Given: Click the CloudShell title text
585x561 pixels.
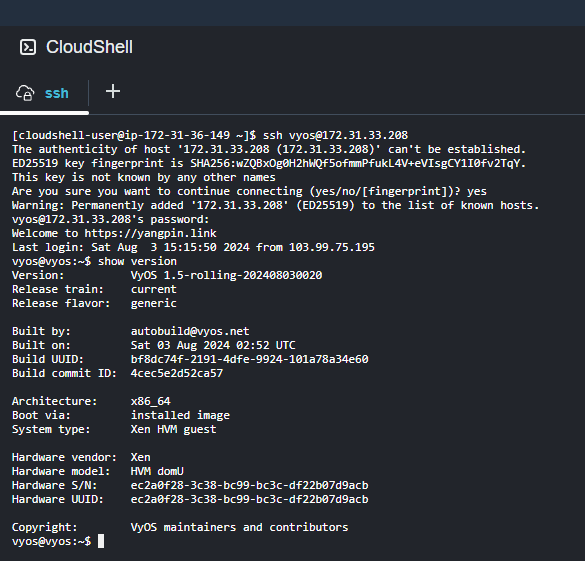Looking at the screenshot, I should [x=89, y=47].
